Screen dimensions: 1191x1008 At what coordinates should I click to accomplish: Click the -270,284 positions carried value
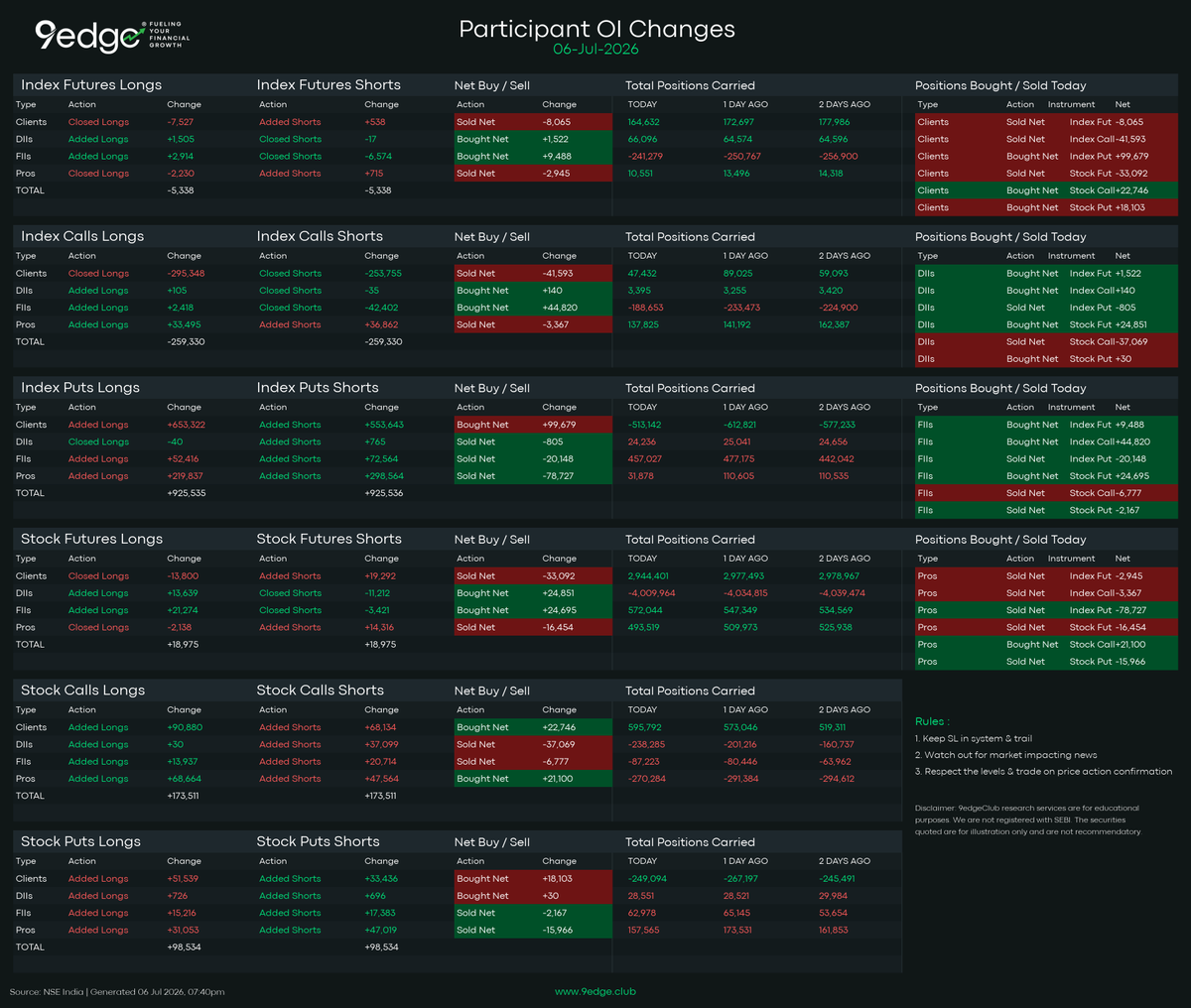(x=646, y=779)
